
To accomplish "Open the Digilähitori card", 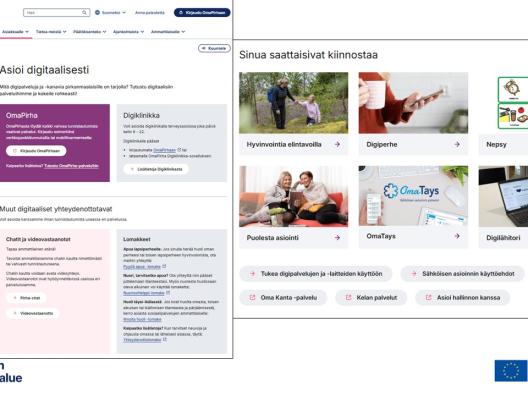I will (x=503, y=207).
